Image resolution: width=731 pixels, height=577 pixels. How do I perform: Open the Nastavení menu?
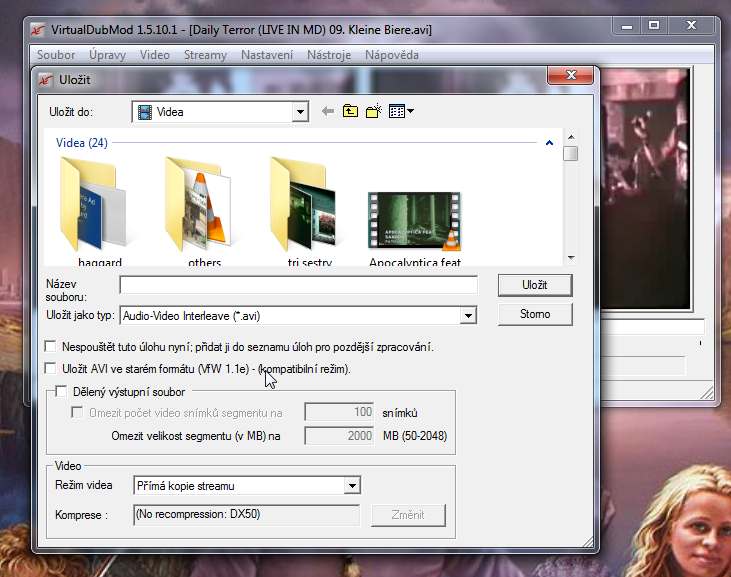tap(267, 55)
